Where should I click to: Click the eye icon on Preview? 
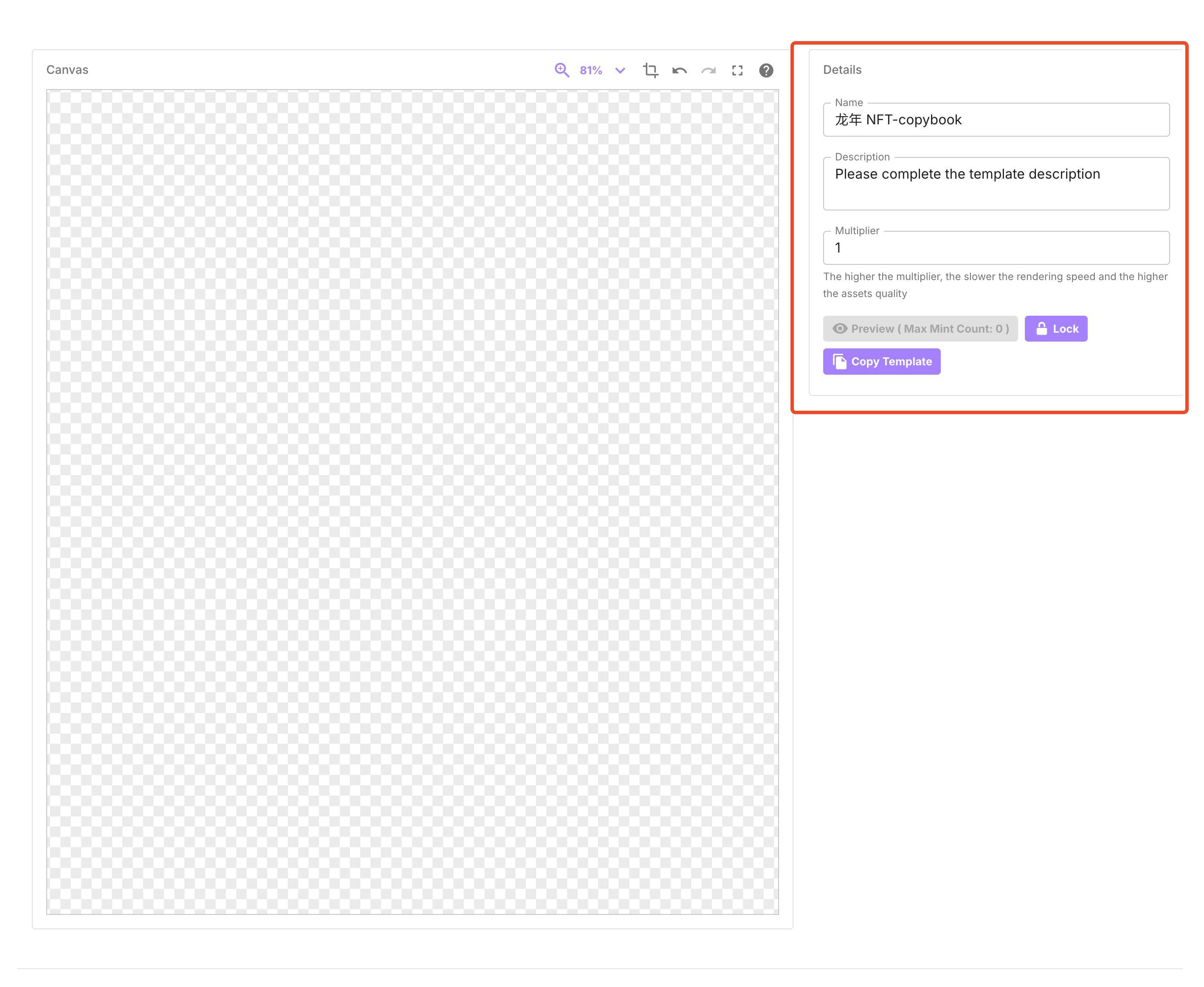point(839,328)
